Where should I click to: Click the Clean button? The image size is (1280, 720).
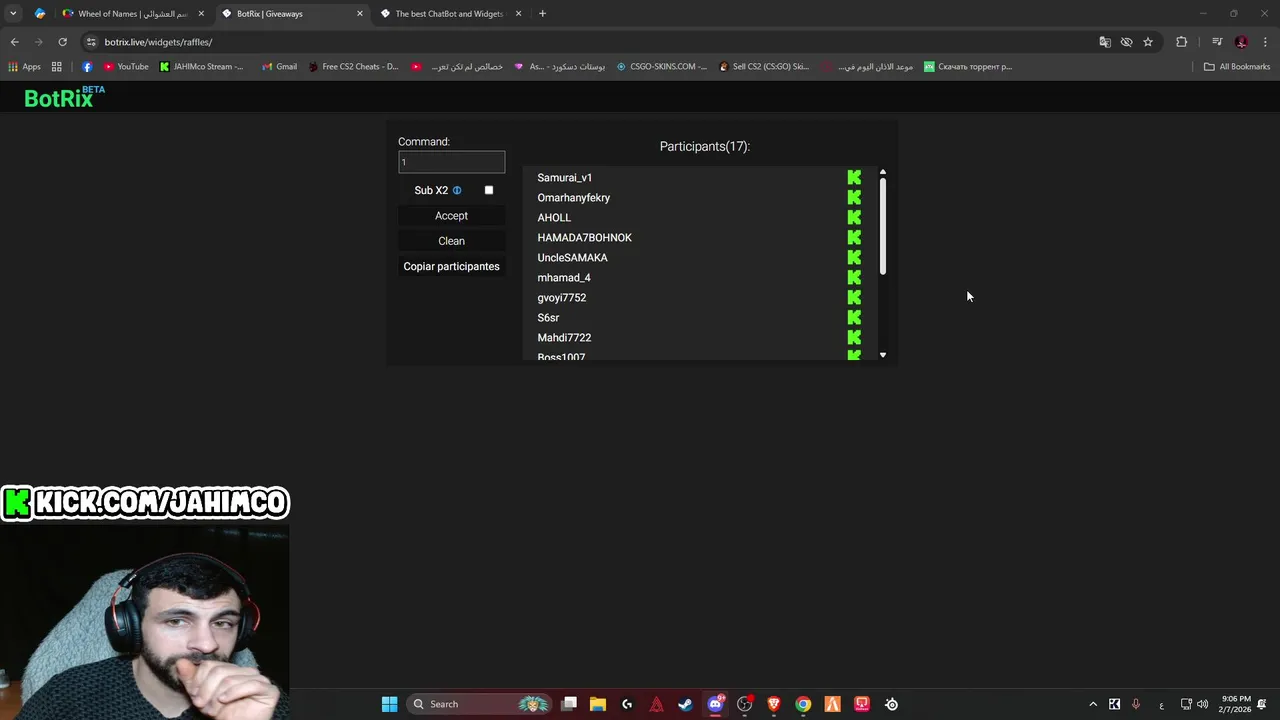(x=451, y=241)
